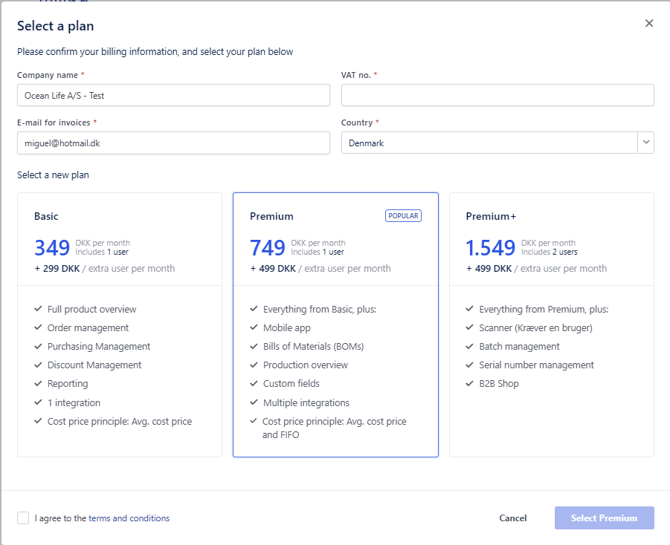Click checkmark next to Batch management
The image size is (670, 545).
[x=470, y=347]
